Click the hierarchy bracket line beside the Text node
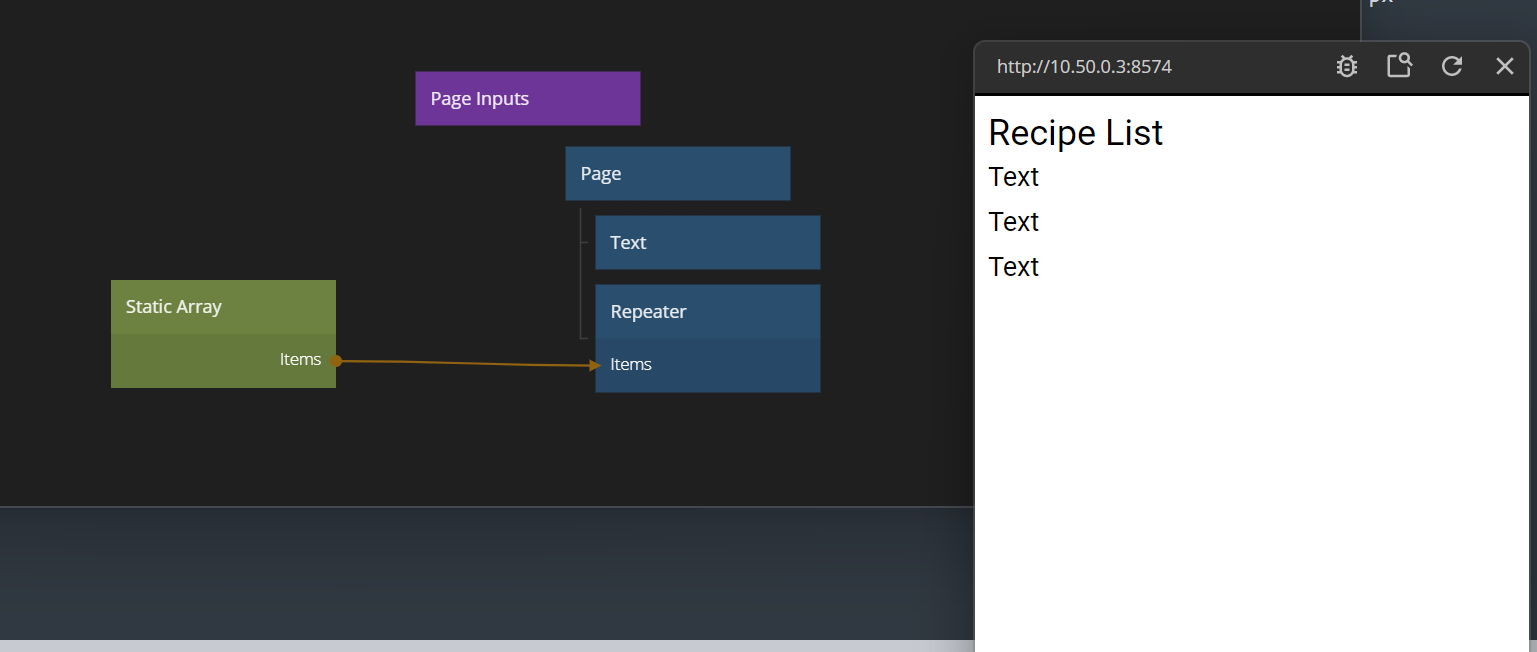 581,272
